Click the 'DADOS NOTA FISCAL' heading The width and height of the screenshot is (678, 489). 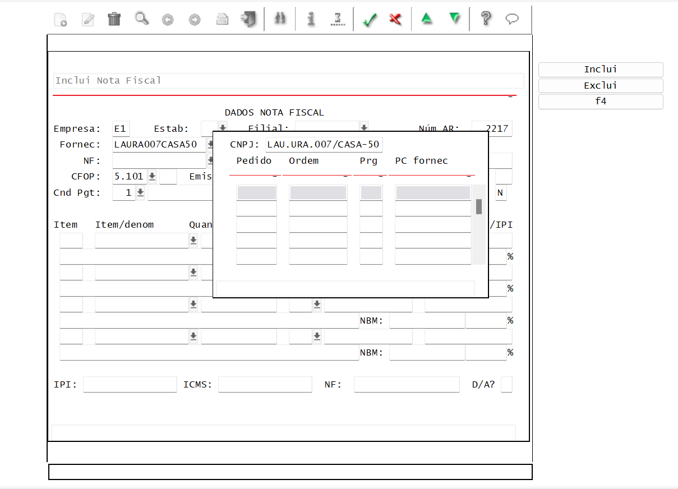click(x=274, y=113)
